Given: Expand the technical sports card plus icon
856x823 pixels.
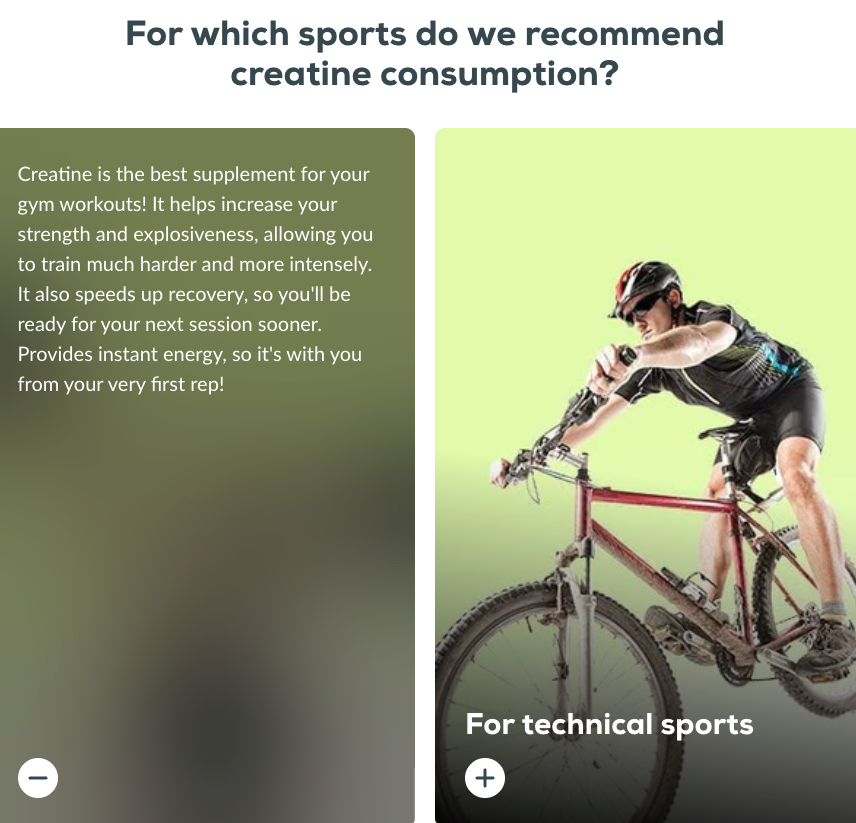Looking at the screenshot, I should coord(485,778).
